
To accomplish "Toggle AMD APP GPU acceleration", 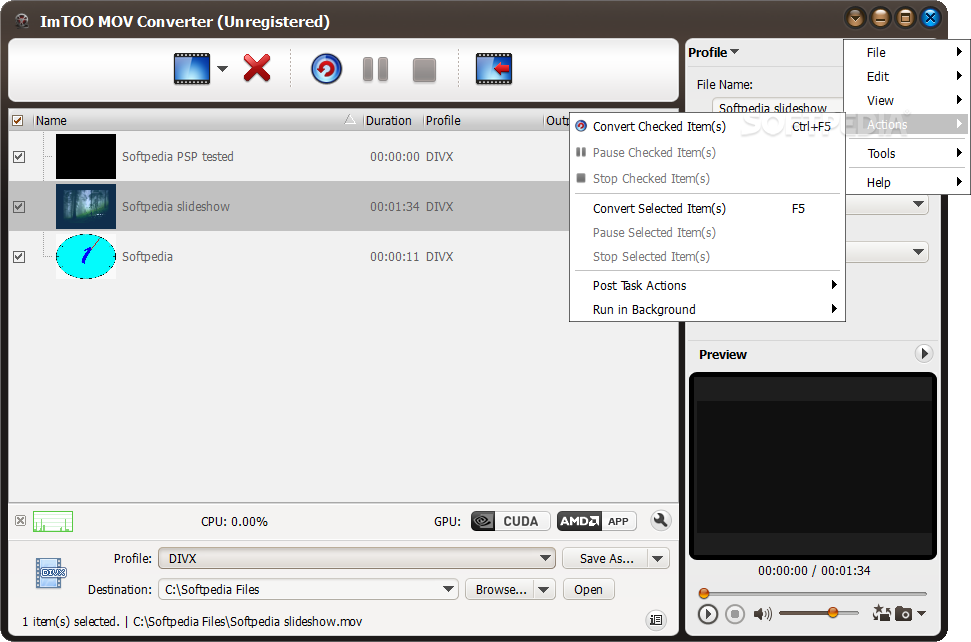I will tap(596, 521).
